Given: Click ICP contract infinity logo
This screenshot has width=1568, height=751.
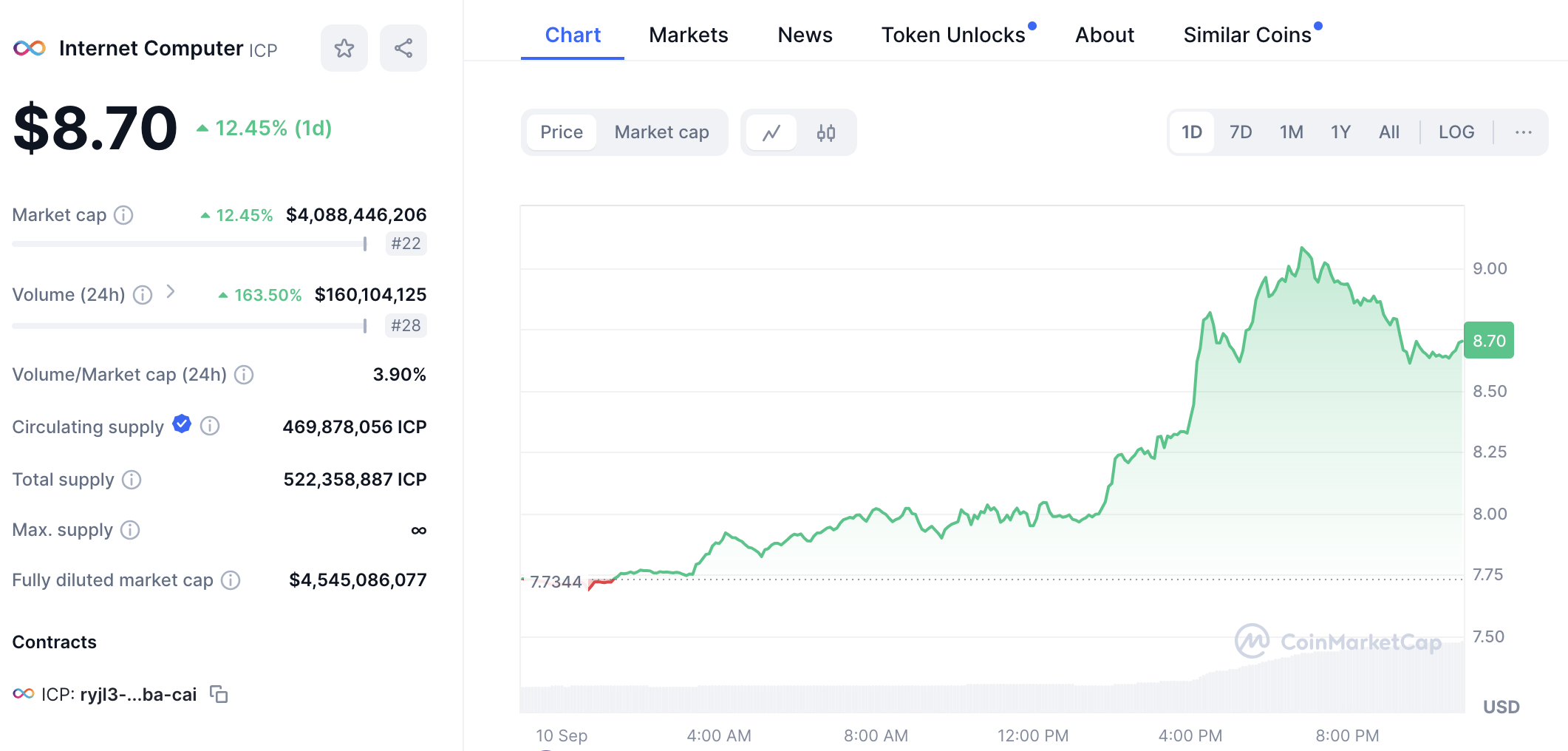Looking at the screenshot, I should click(24, 694).
